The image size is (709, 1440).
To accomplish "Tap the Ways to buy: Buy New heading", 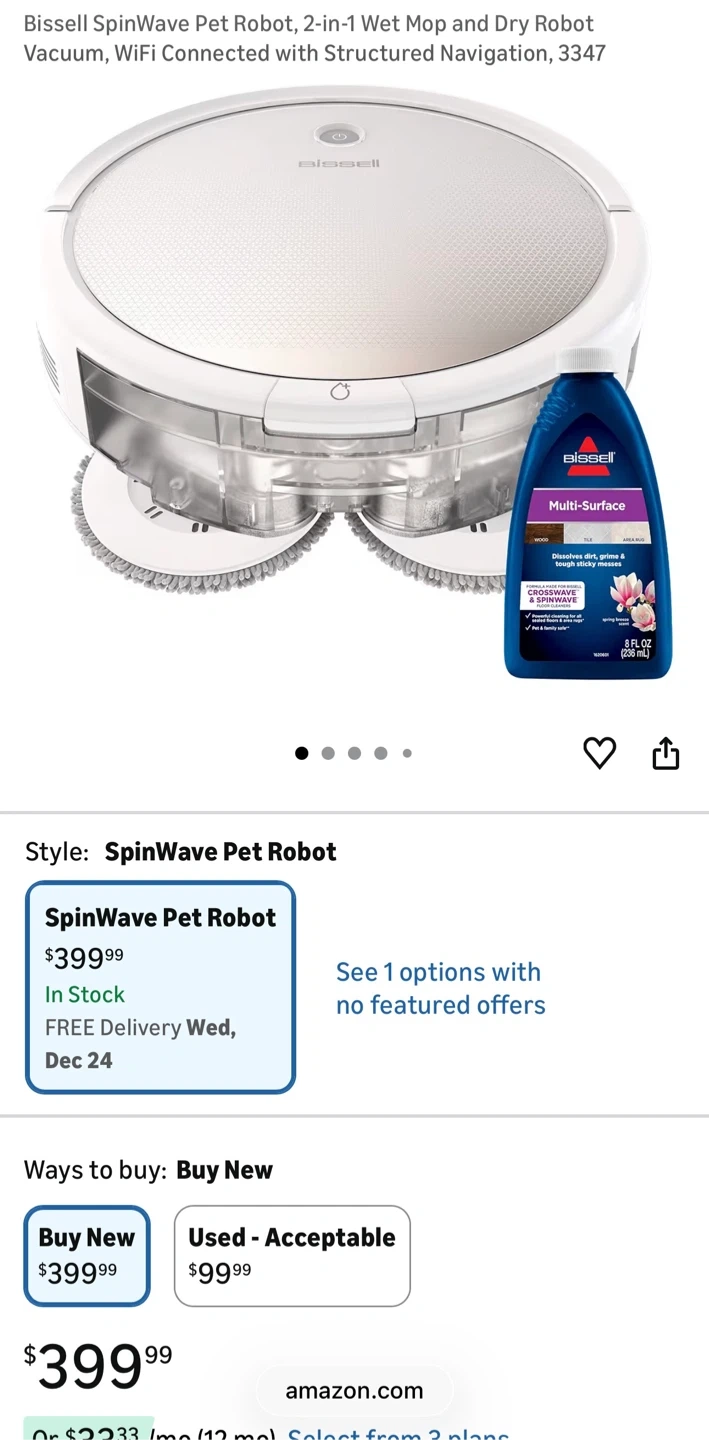I will coord(148,1170).
